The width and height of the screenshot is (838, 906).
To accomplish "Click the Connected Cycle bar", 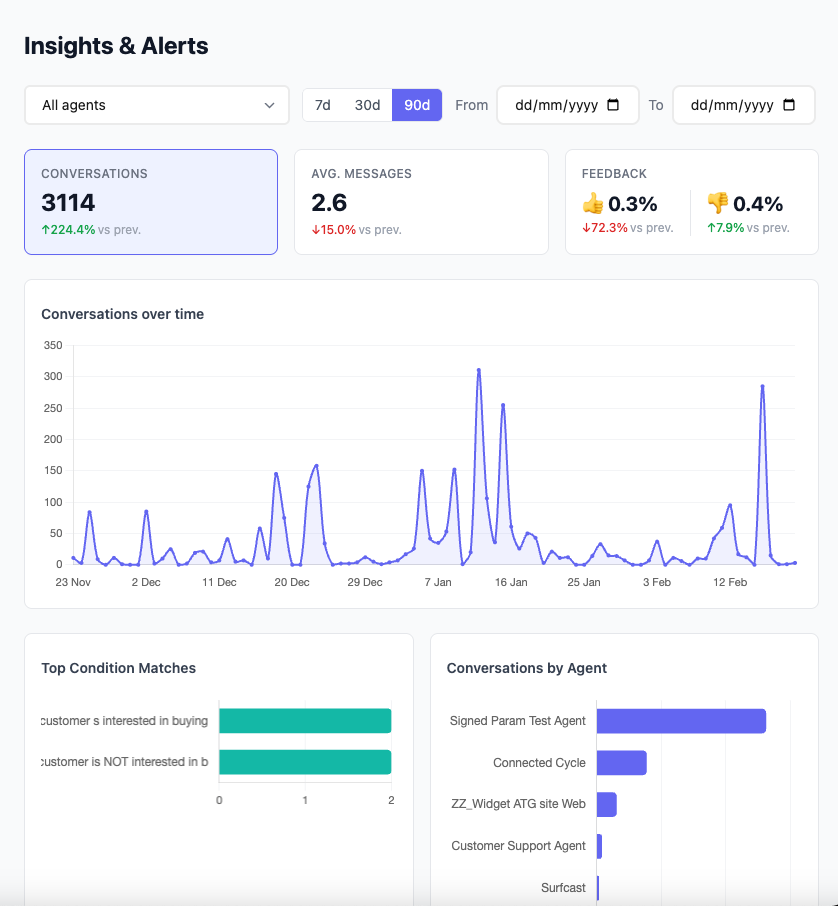I will (x=622, y=762).
